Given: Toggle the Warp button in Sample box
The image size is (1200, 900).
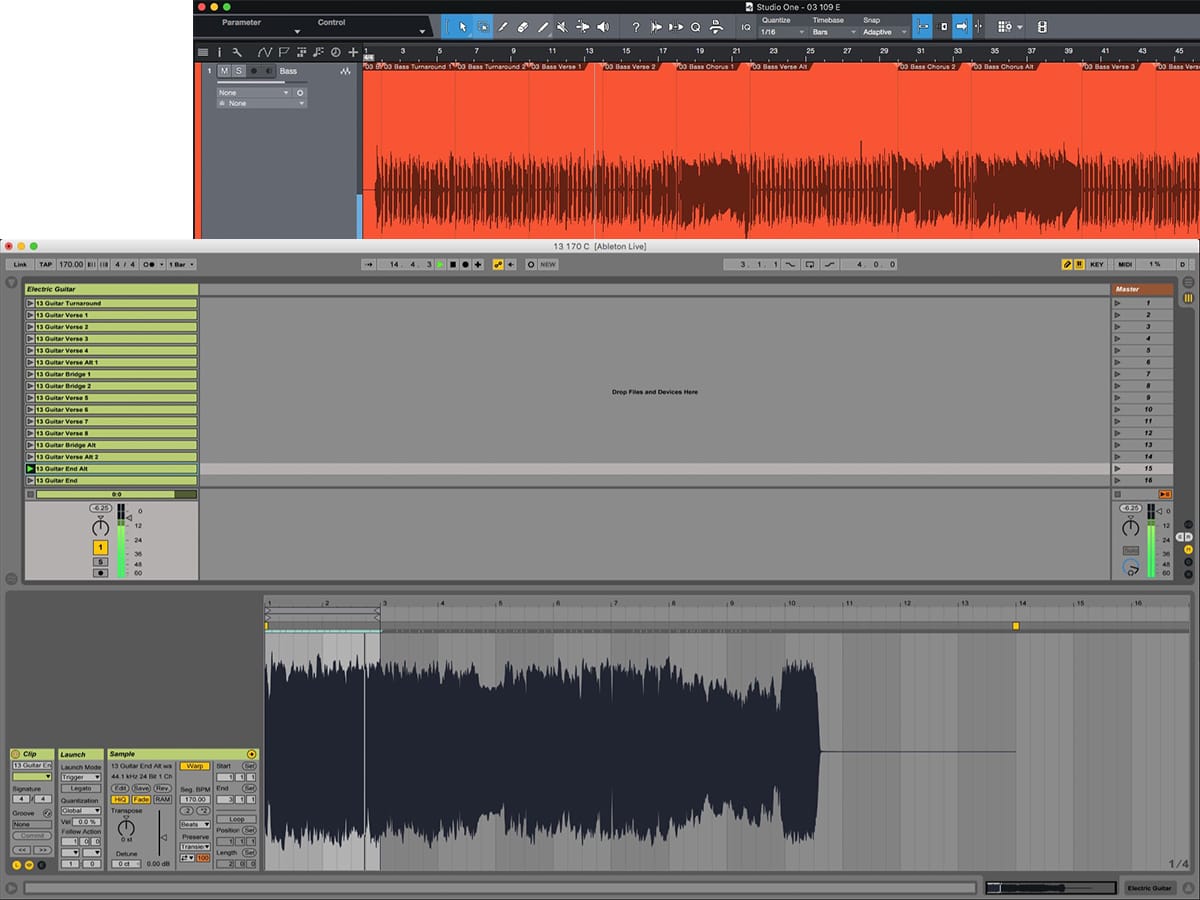Looking at the screenshot, I should [194, 766].
